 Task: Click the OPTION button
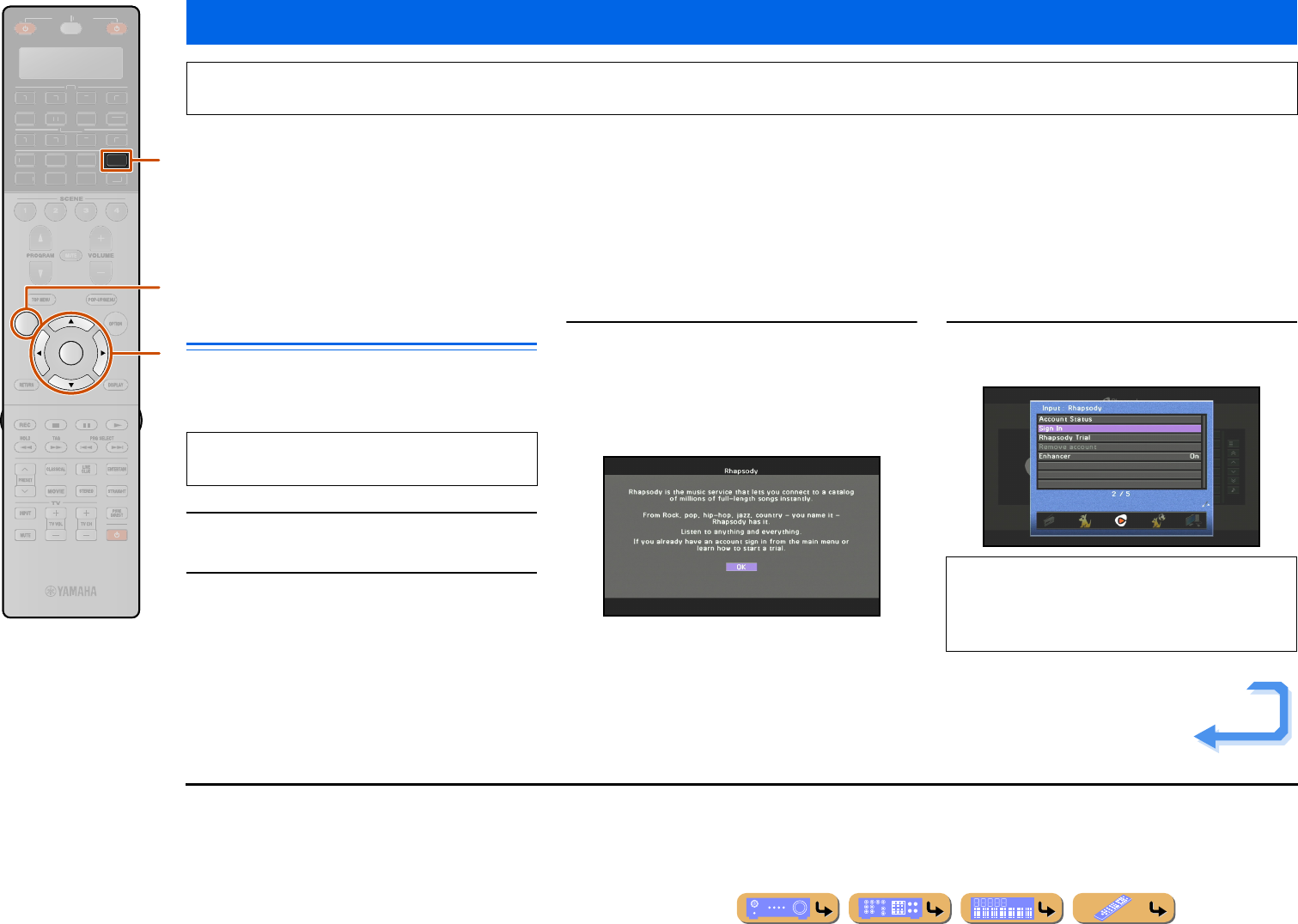(116, 324)
